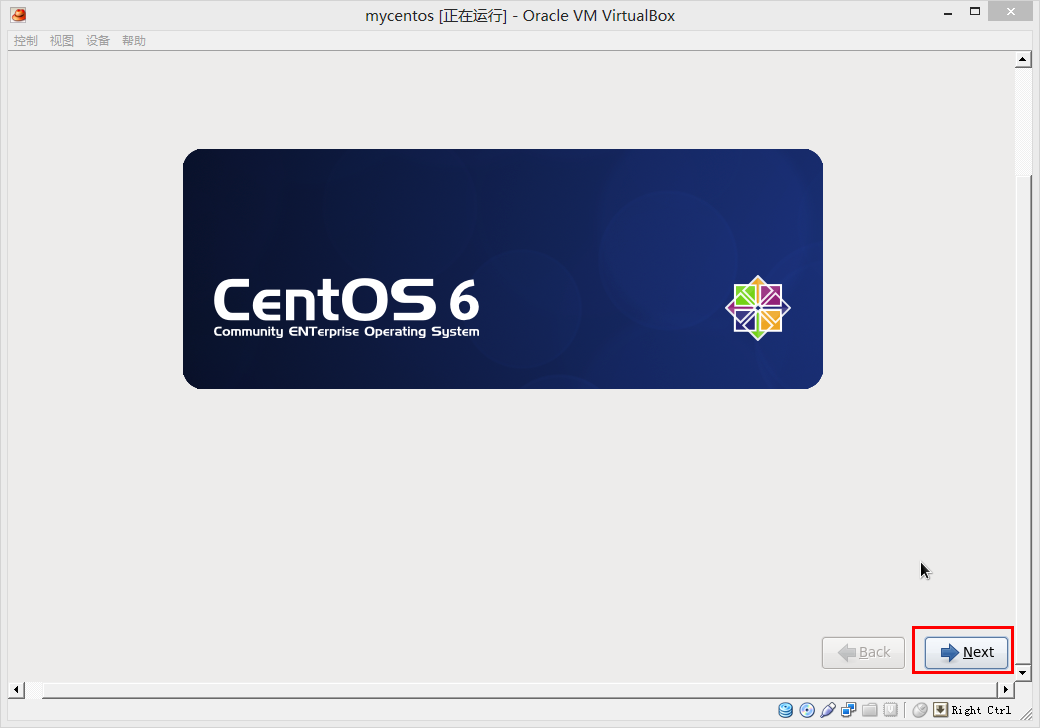Minimize the VirtualBox window
Screen dimensions: 1040x728
click(948, 13)
